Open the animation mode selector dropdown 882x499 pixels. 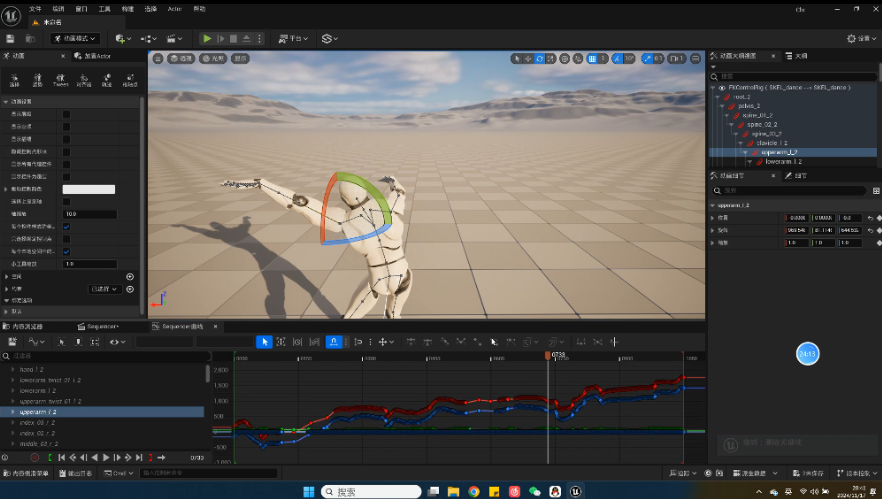click(75, 38)
